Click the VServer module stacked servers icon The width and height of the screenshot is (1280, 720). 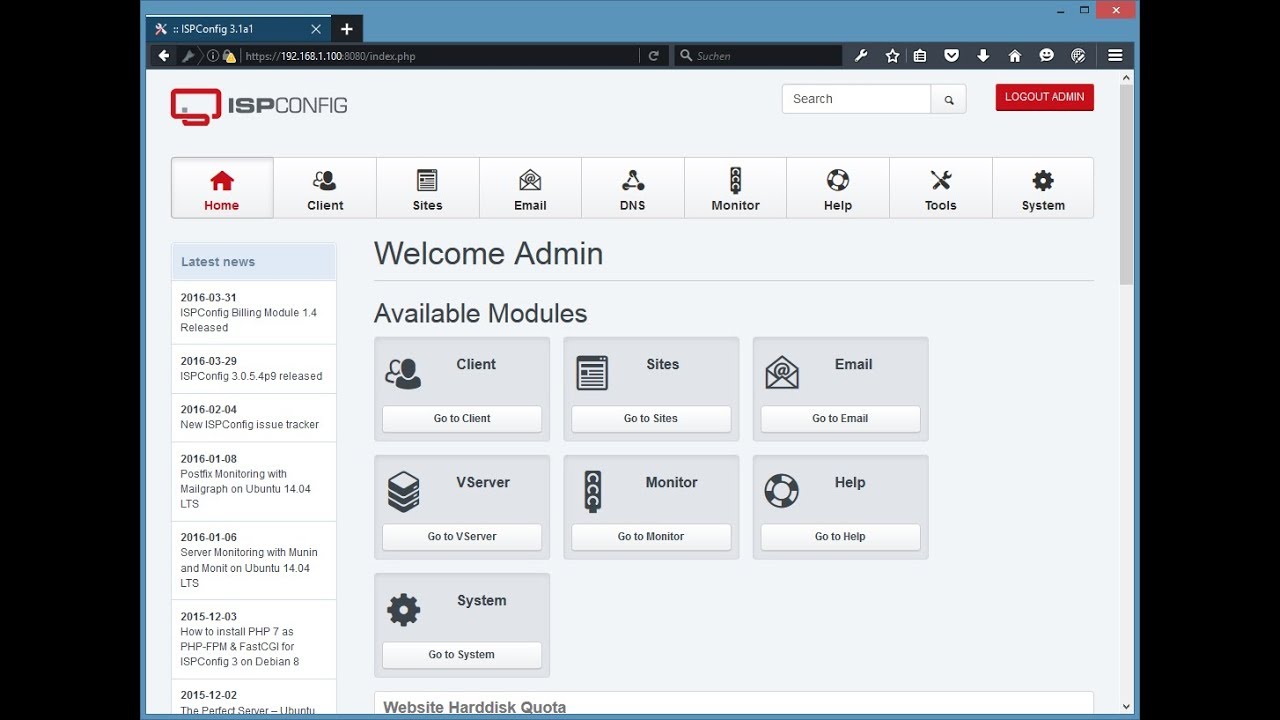pyautogui.click(x=404, y=492)
